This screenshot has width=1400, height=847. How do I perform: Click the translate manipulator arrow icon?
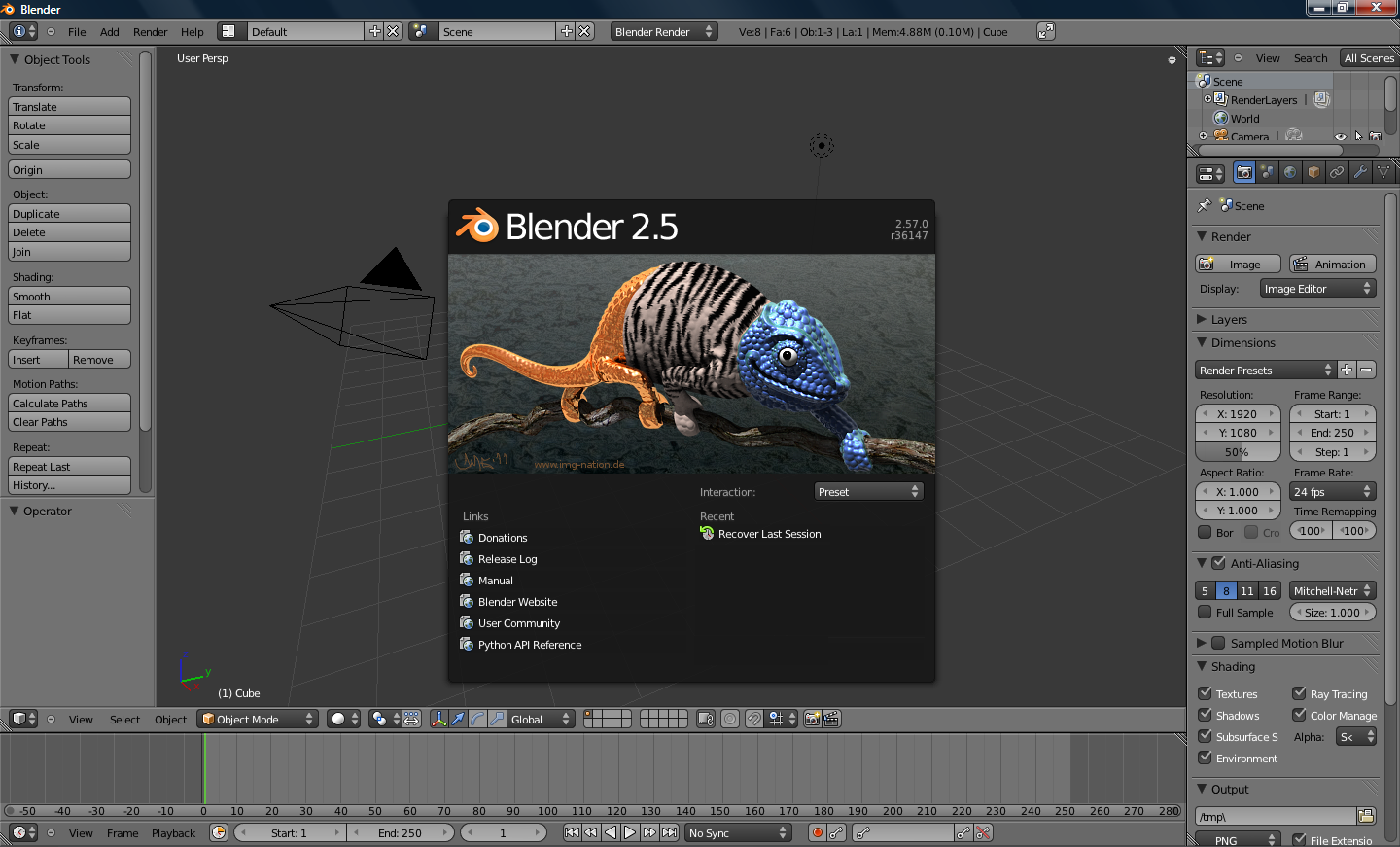pos(458,720)
